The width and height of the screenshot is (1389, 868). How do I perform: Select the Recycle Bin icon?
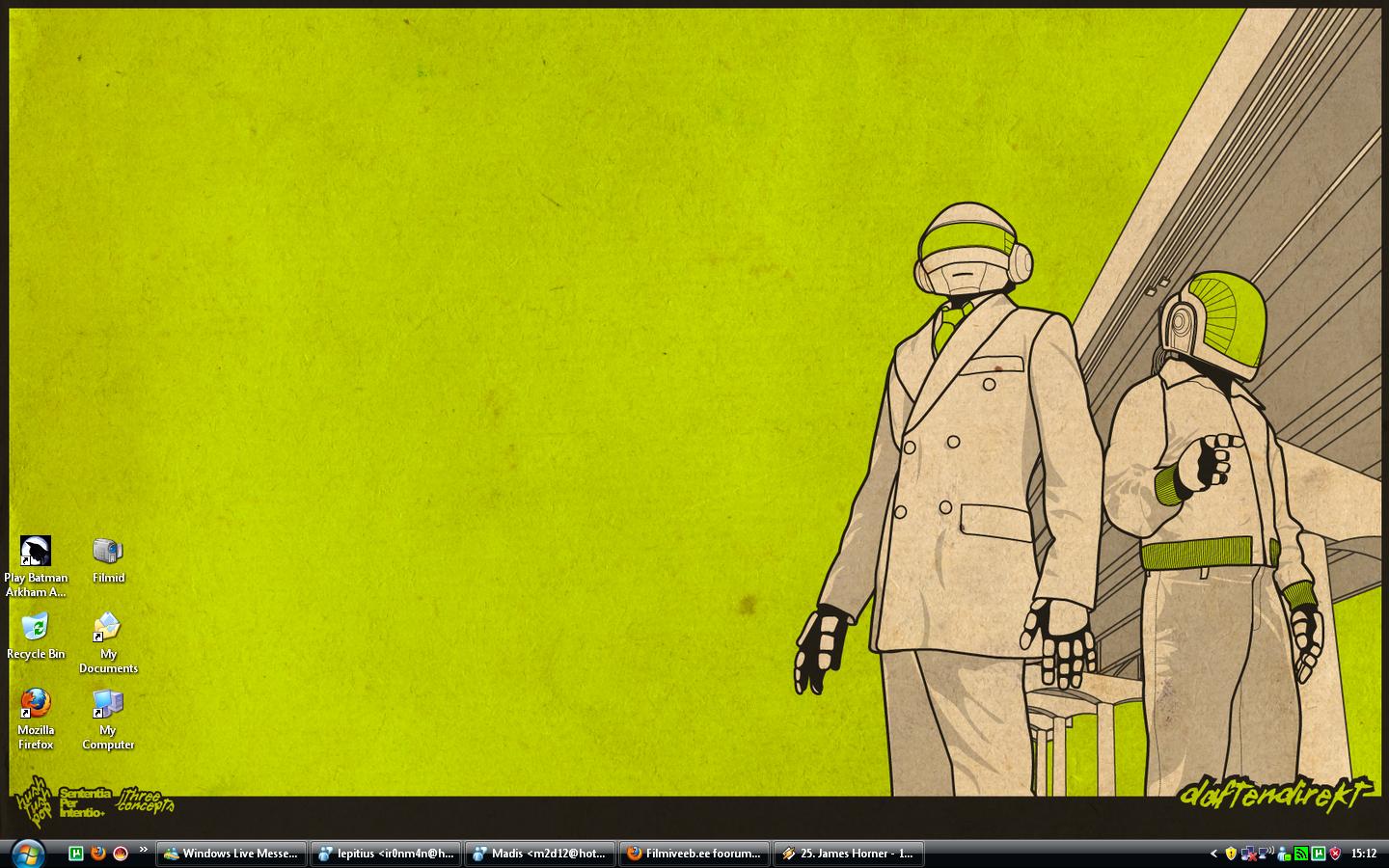click(x=36, y=637)
